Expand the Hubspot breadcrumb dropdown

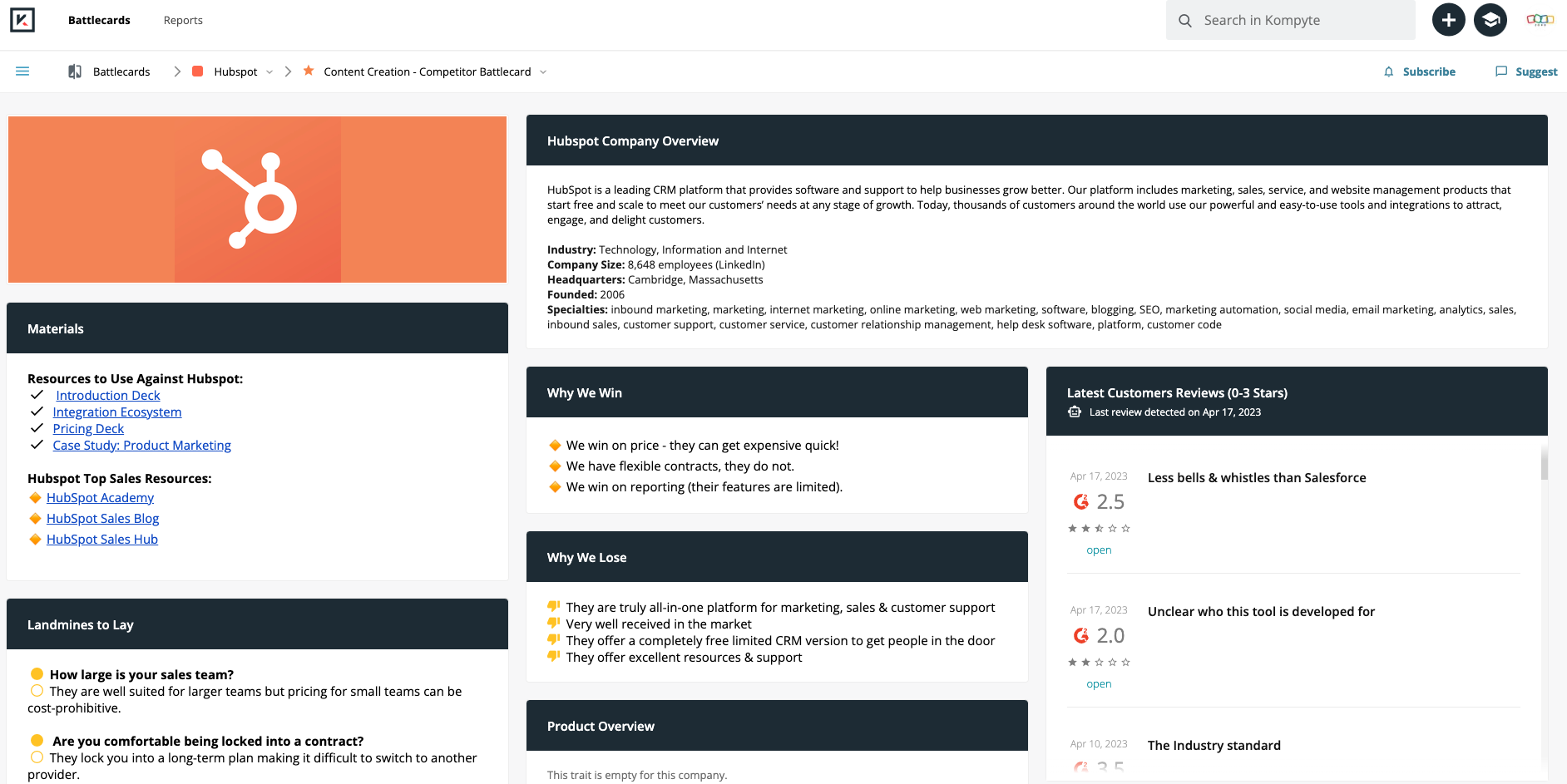pyautogui.click(x=269, y=72)
